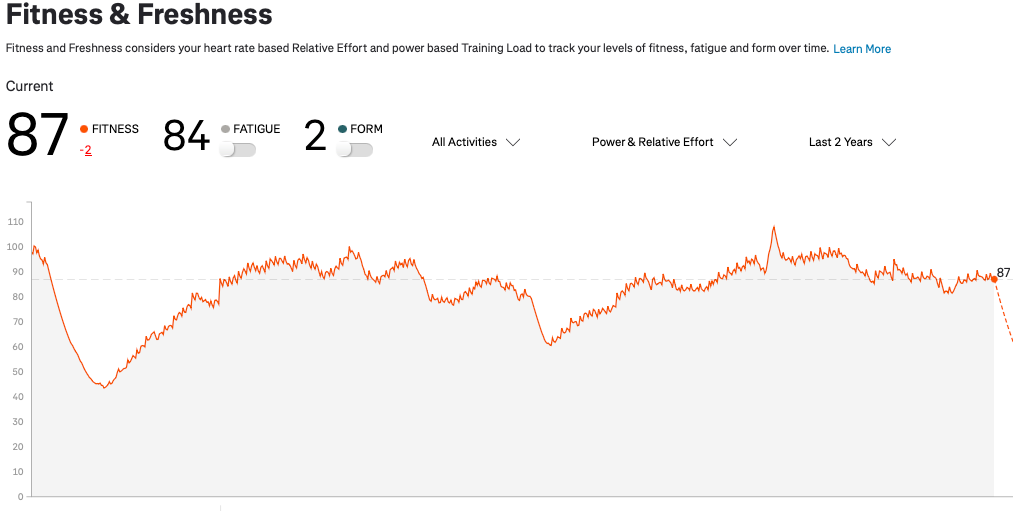Screen dimensions: 1013x511
Task: Click the current fitness point on chart
Action: click(994, 279)
